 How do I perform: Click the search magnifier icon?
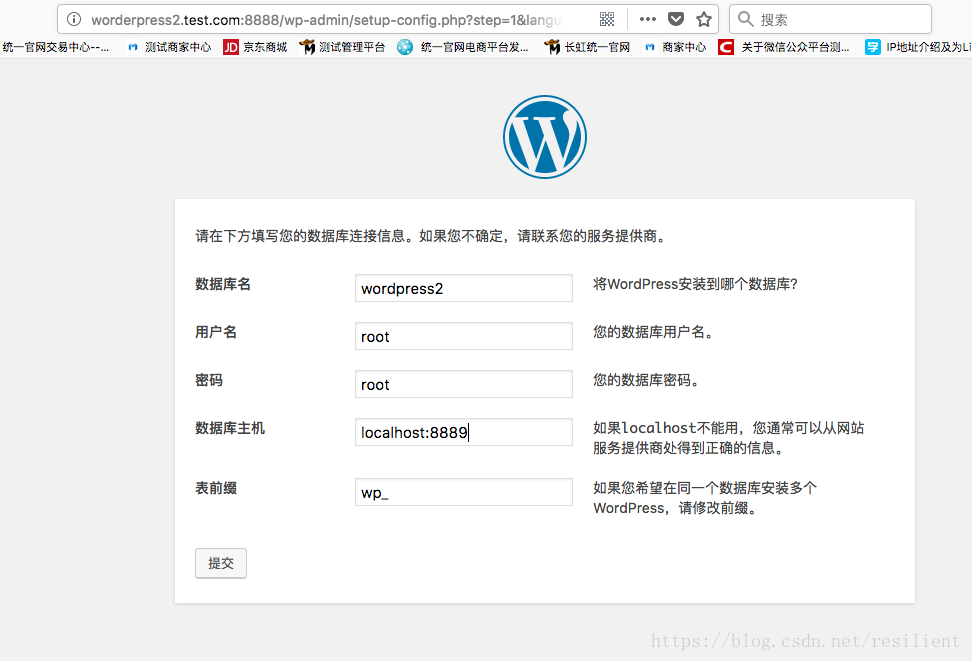[746, 19]
